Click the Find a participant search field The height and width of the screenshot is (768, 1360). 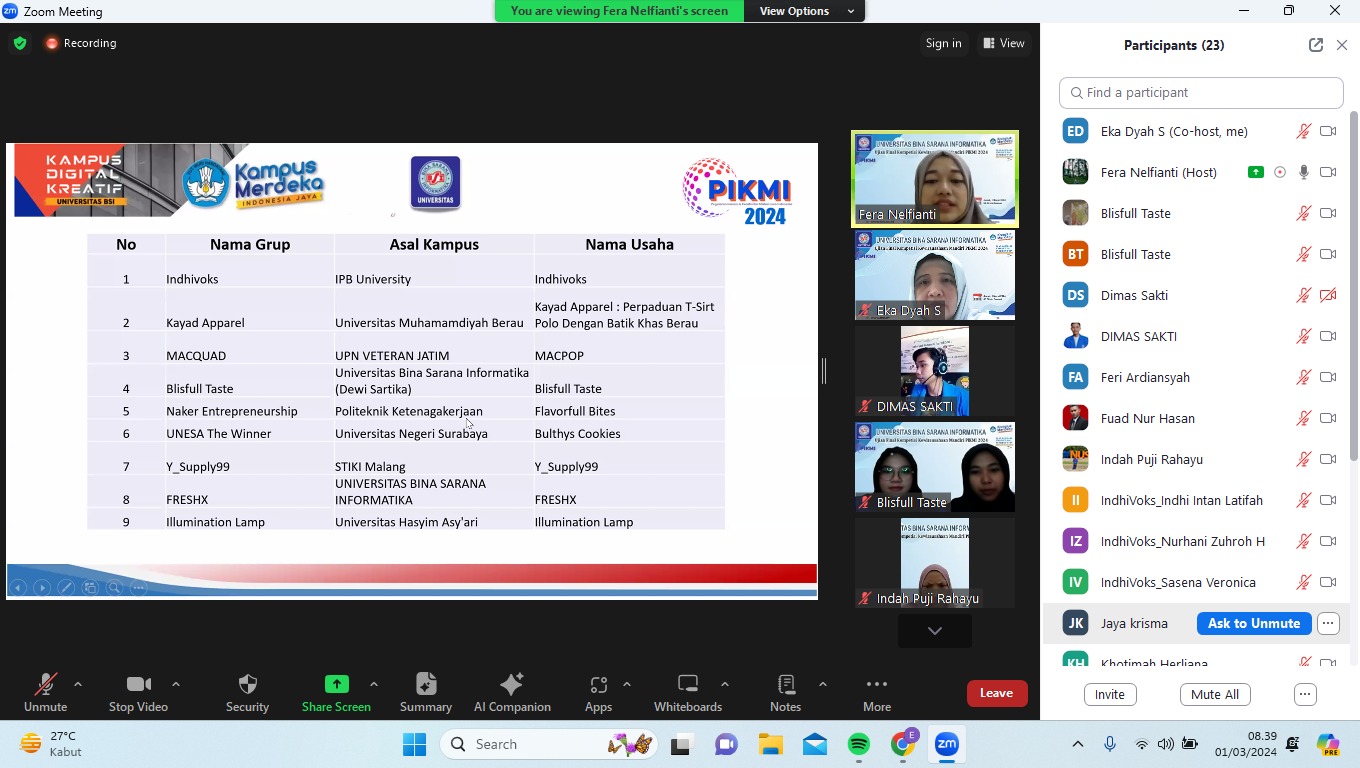point(1200,92)
